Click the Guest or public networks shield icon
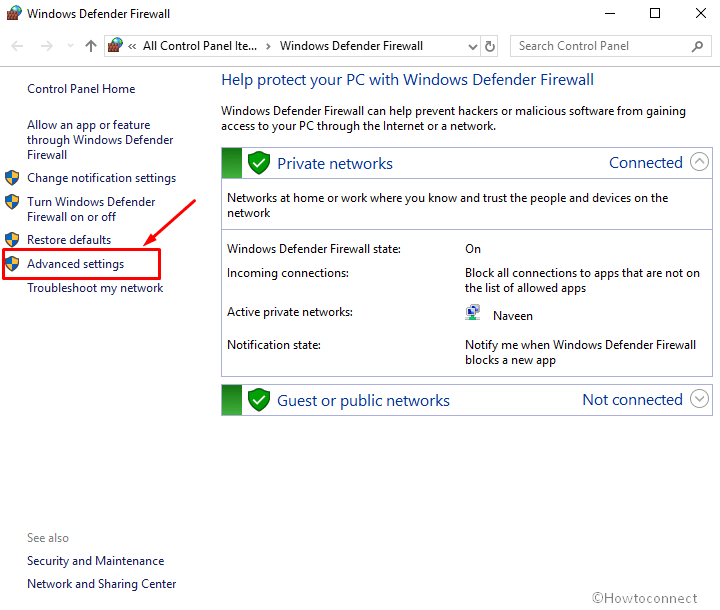 [259, 400]
